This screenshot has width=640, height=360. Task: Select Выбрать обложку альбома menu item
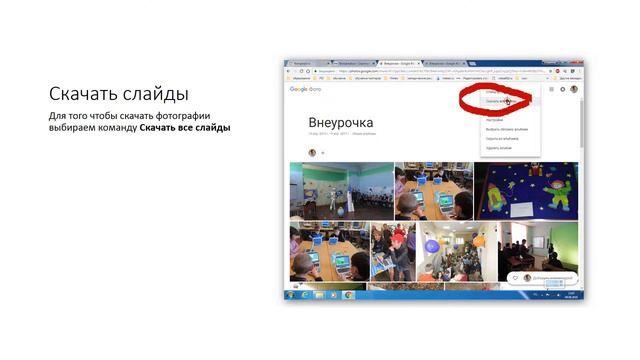pos(507,129)
